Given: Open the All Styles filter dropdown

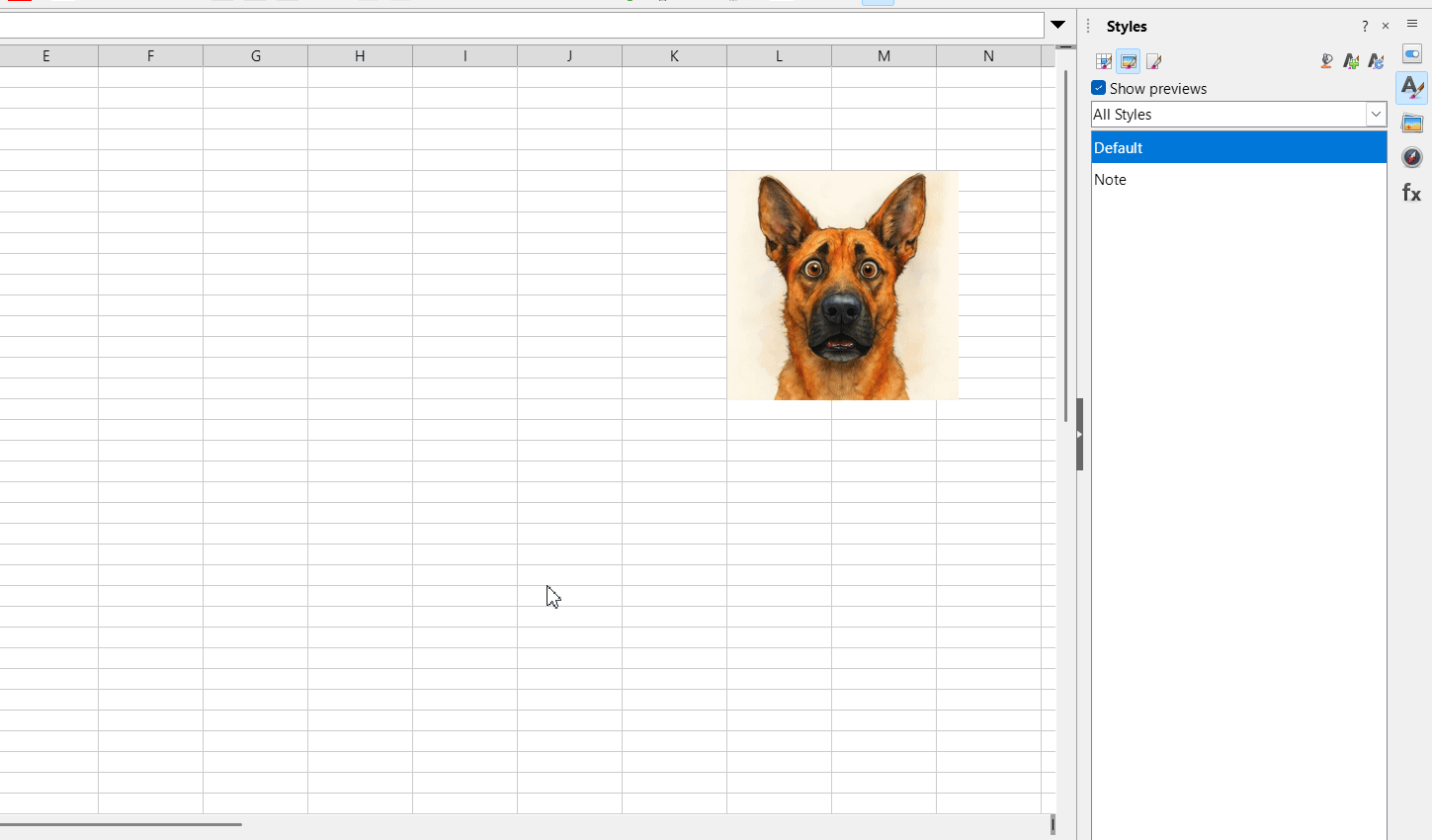Looking at the screenshot, I should coord(1376,115).
